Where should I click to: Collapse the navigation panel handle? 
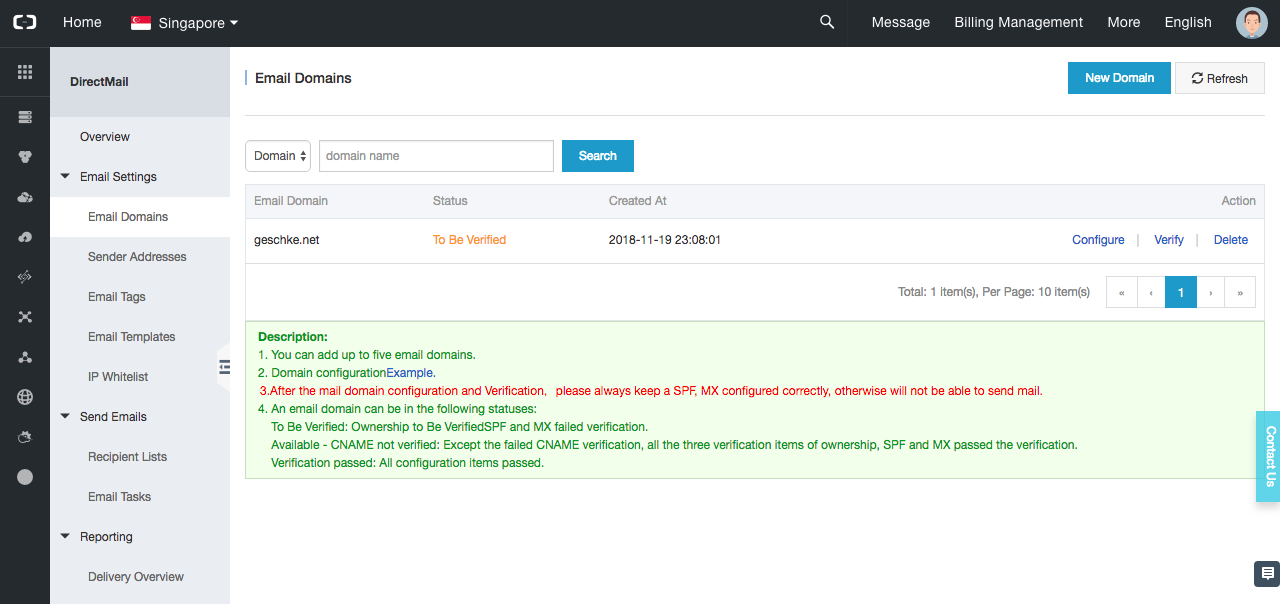click(224, 367)
